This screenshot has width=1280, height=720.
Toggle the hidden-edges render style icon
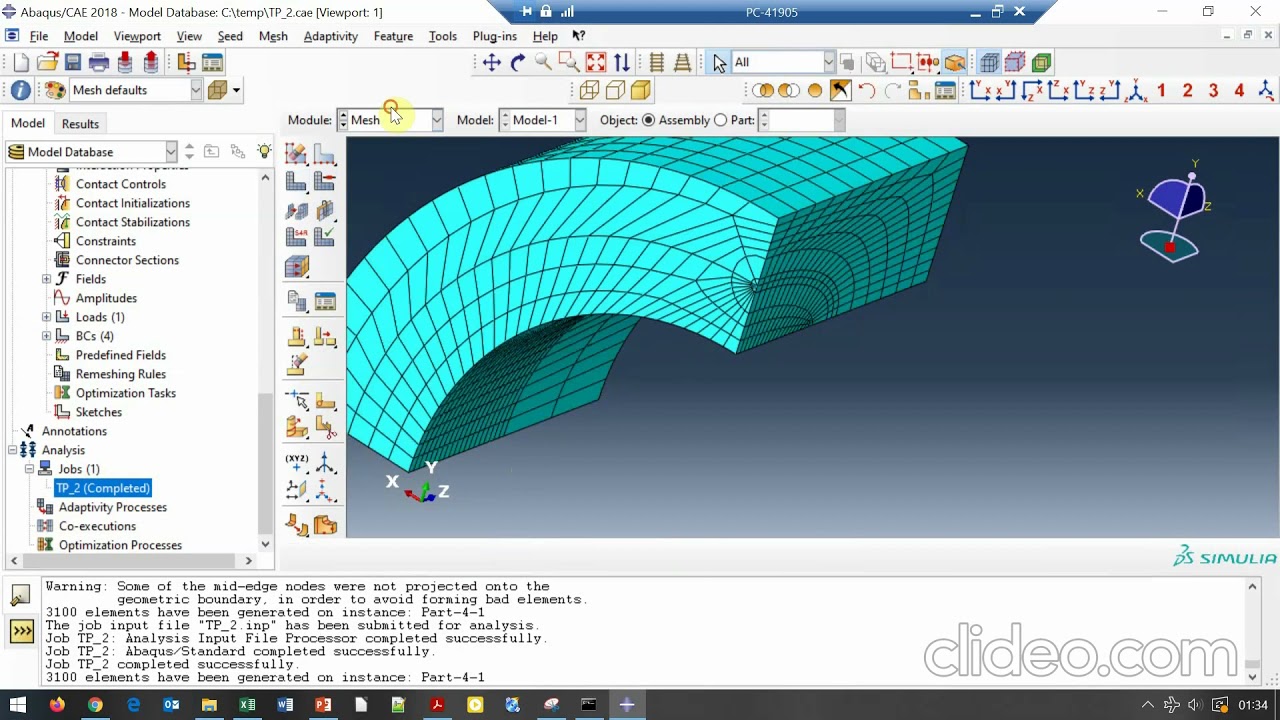click(615, 91)
